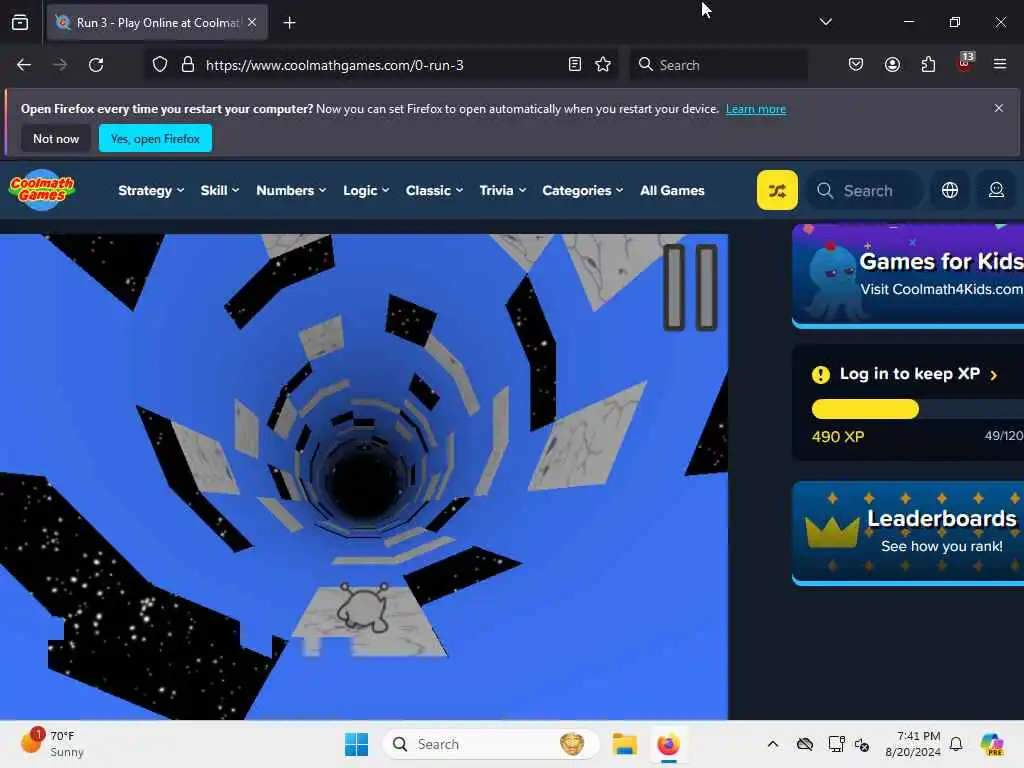Open File Explorer from the taskbar
Screen dimensions: 1024x768
(624, 744)
